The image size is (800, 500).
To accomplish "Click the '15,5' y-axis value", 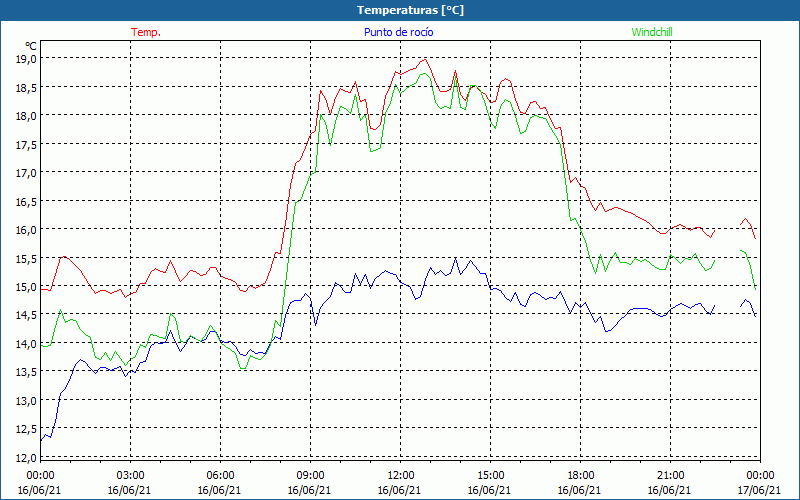I will (x=26, y=258).
